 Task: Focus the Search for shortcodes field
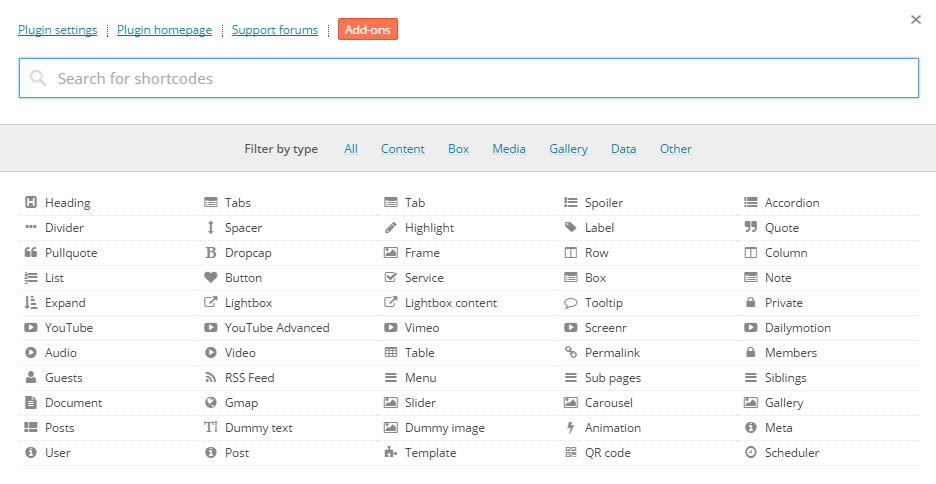click(469, 78)
